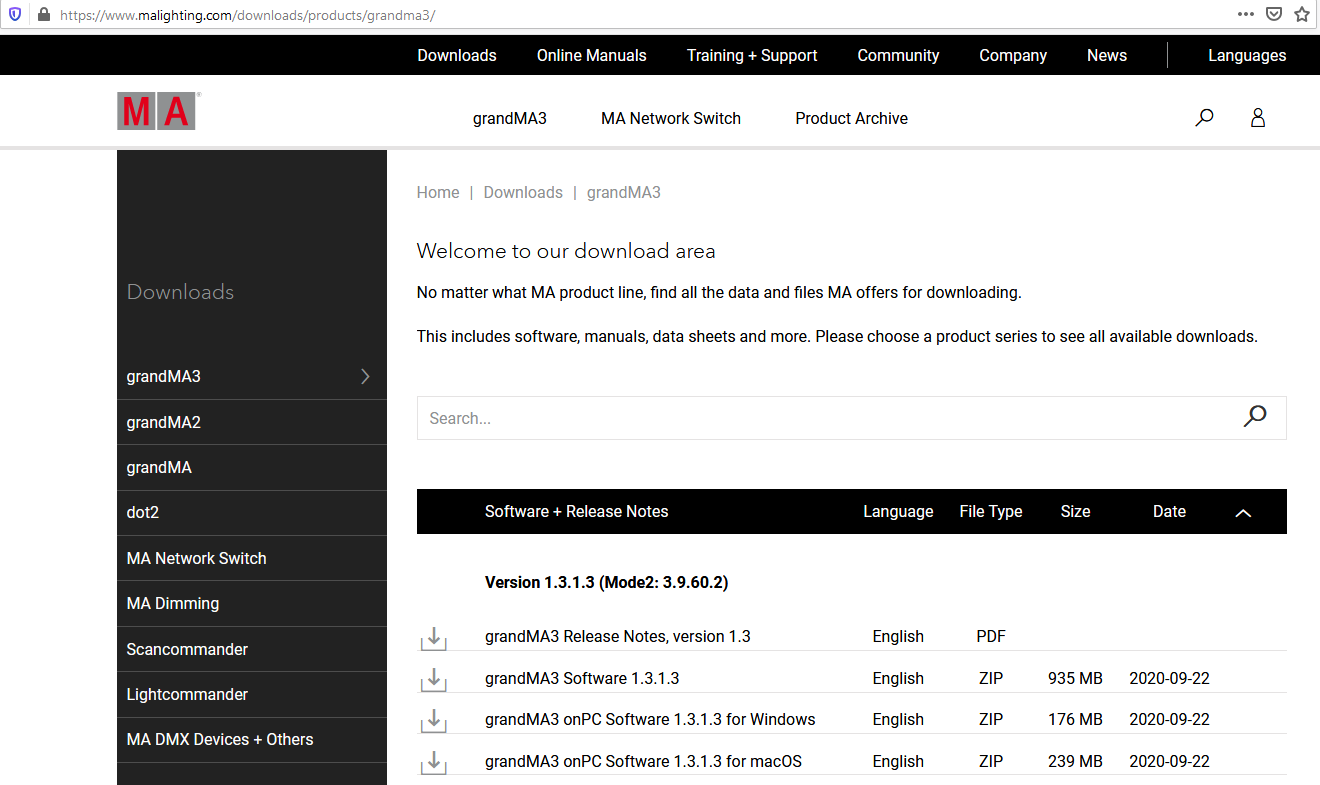Screen dimensions: 1320x785
Task: Click the Software + Release Notes header text
Action: (x=576, y=511)
